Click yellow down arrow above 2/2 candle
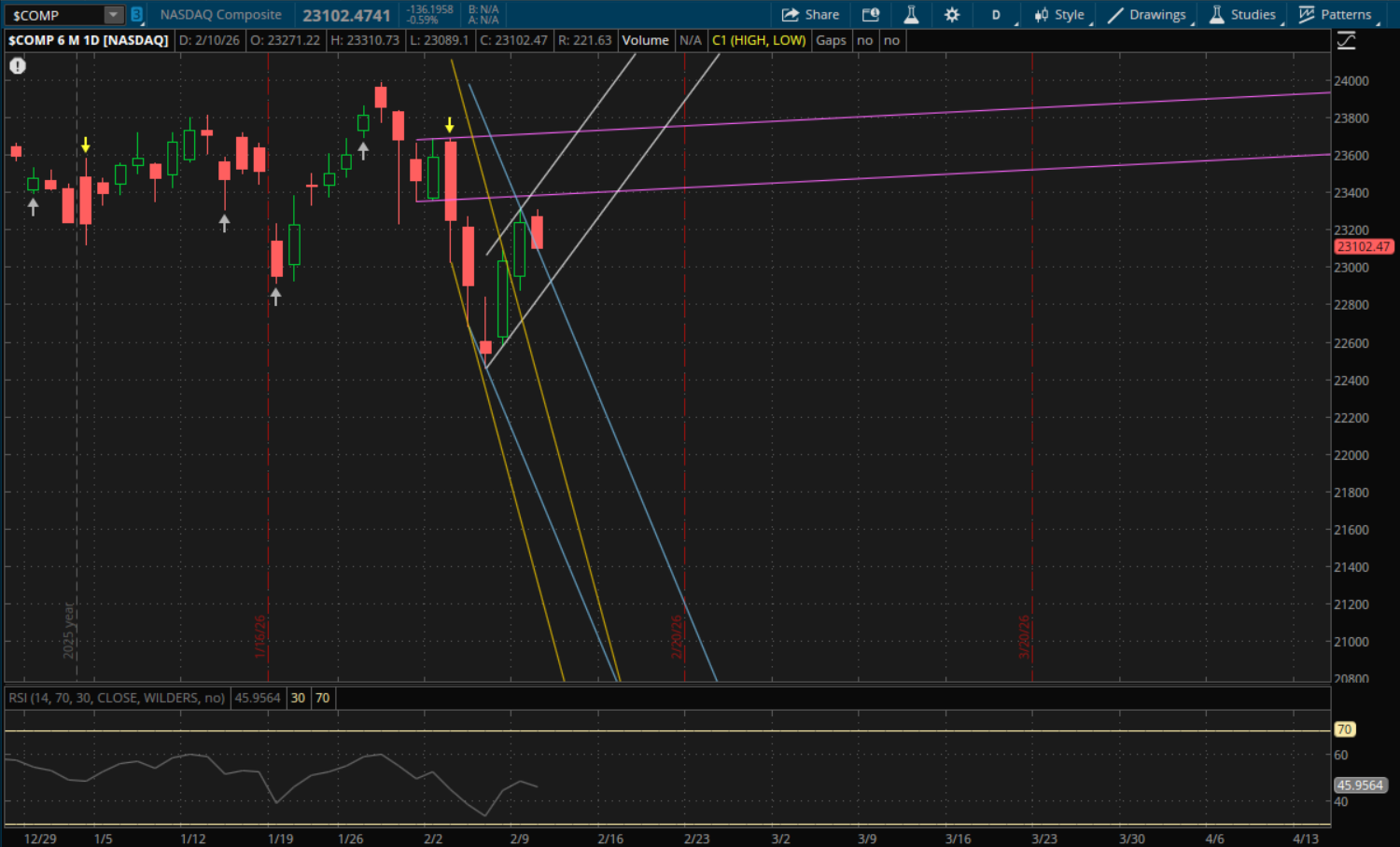 [450, 125]
